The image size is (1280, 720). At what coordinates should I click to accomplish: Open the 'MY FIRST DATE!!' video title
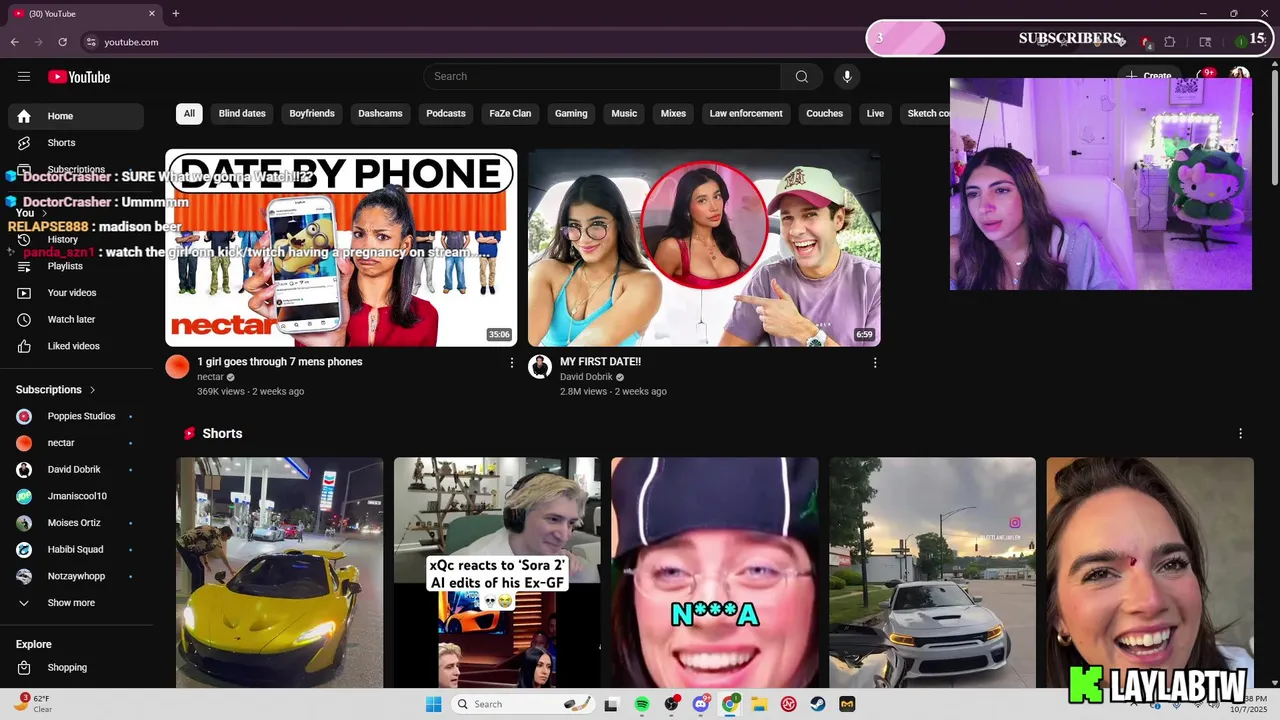(x=600, y=362)
